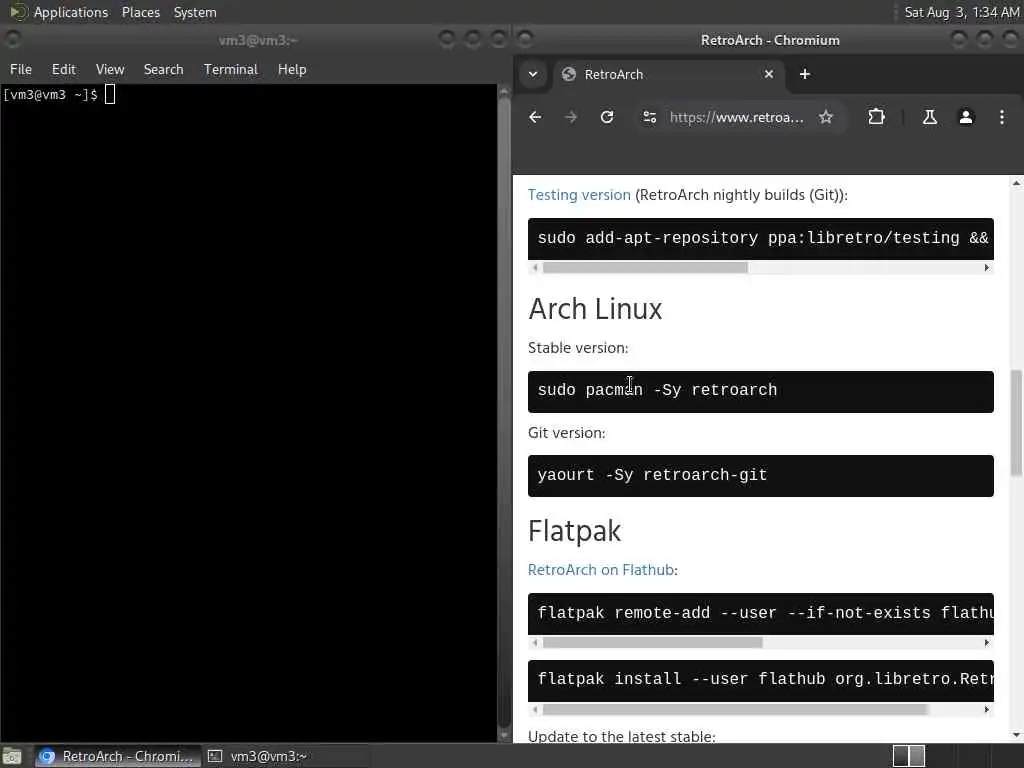Viewport: 1024px width, 768px height.
Task: Click the Stable version label
Action: pyautogui.click(x=577, y=347)
